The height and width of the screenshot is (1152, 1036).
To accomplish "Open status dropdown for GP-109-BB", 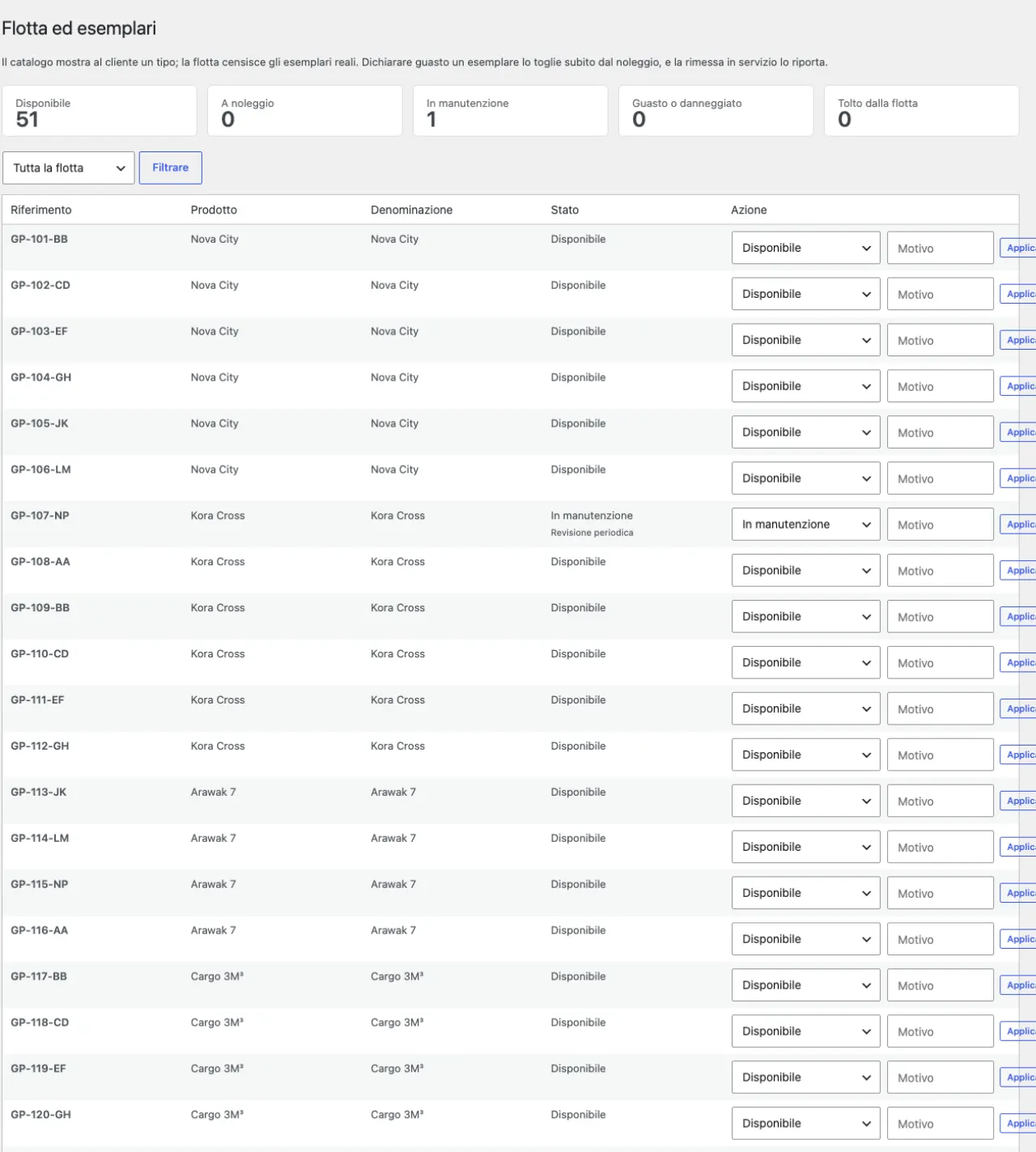I will click(x=805, y=616).
